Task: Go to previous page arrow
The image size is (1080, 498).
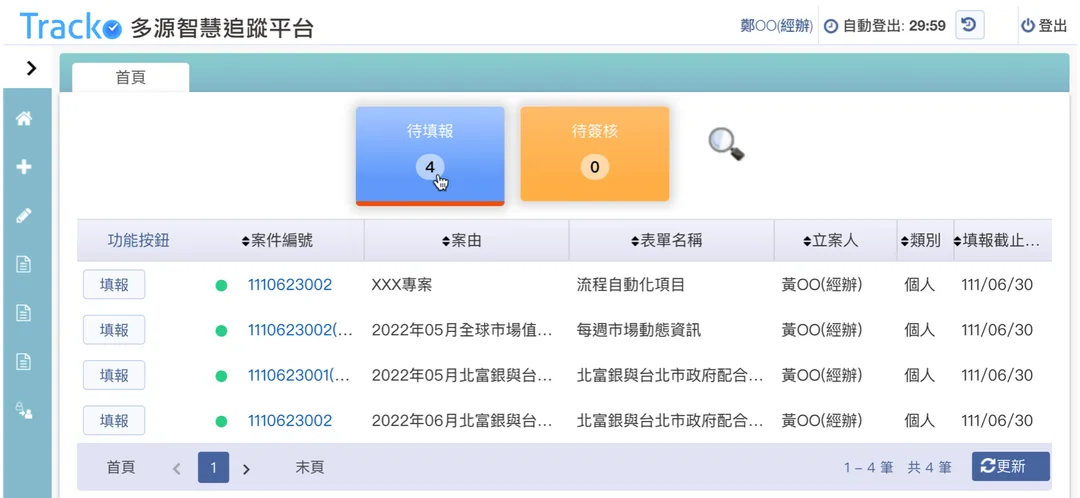Action: tap(176, 469)
